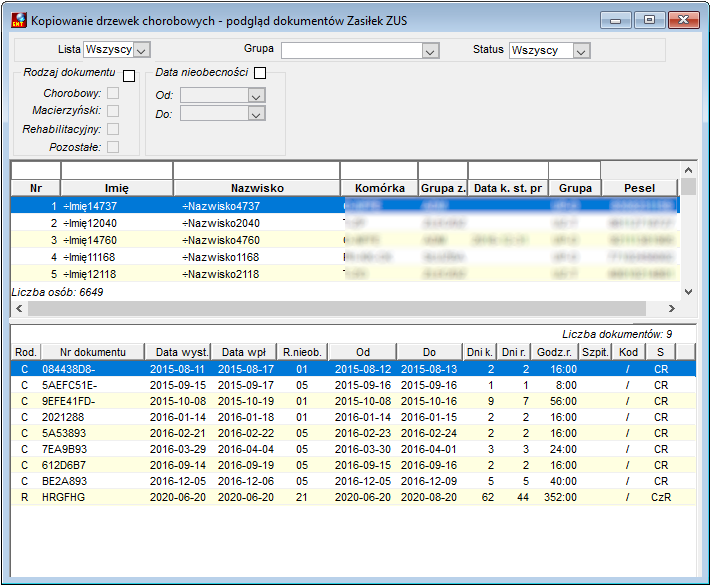Image resolution: width=710 pixels, height=585 pixels.
Task: Select person row Nazwisko2040
Action: pyautogui.click(x=345, y=223)
